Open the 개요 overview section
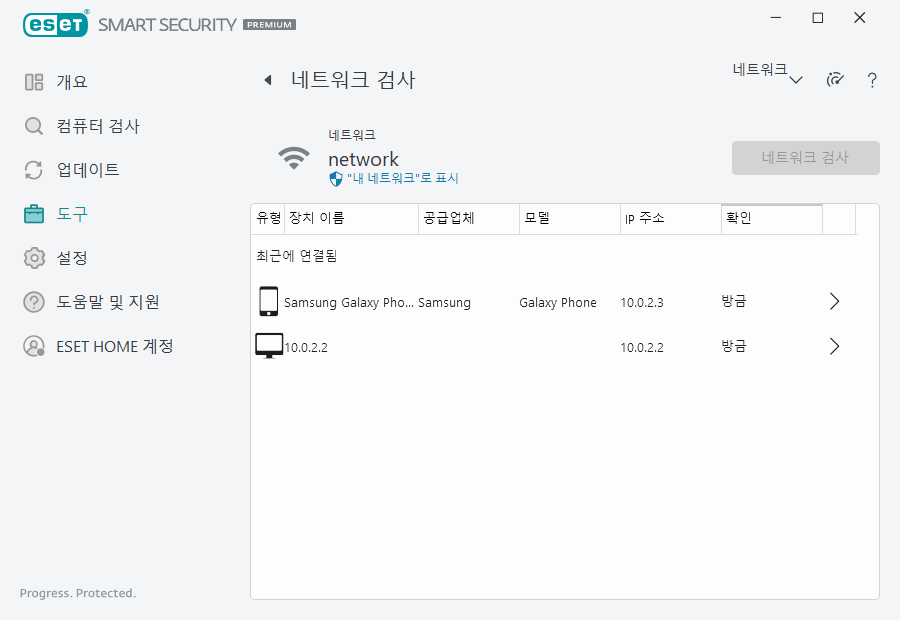Screen dimensions: 900x620 tap(72, 82)
